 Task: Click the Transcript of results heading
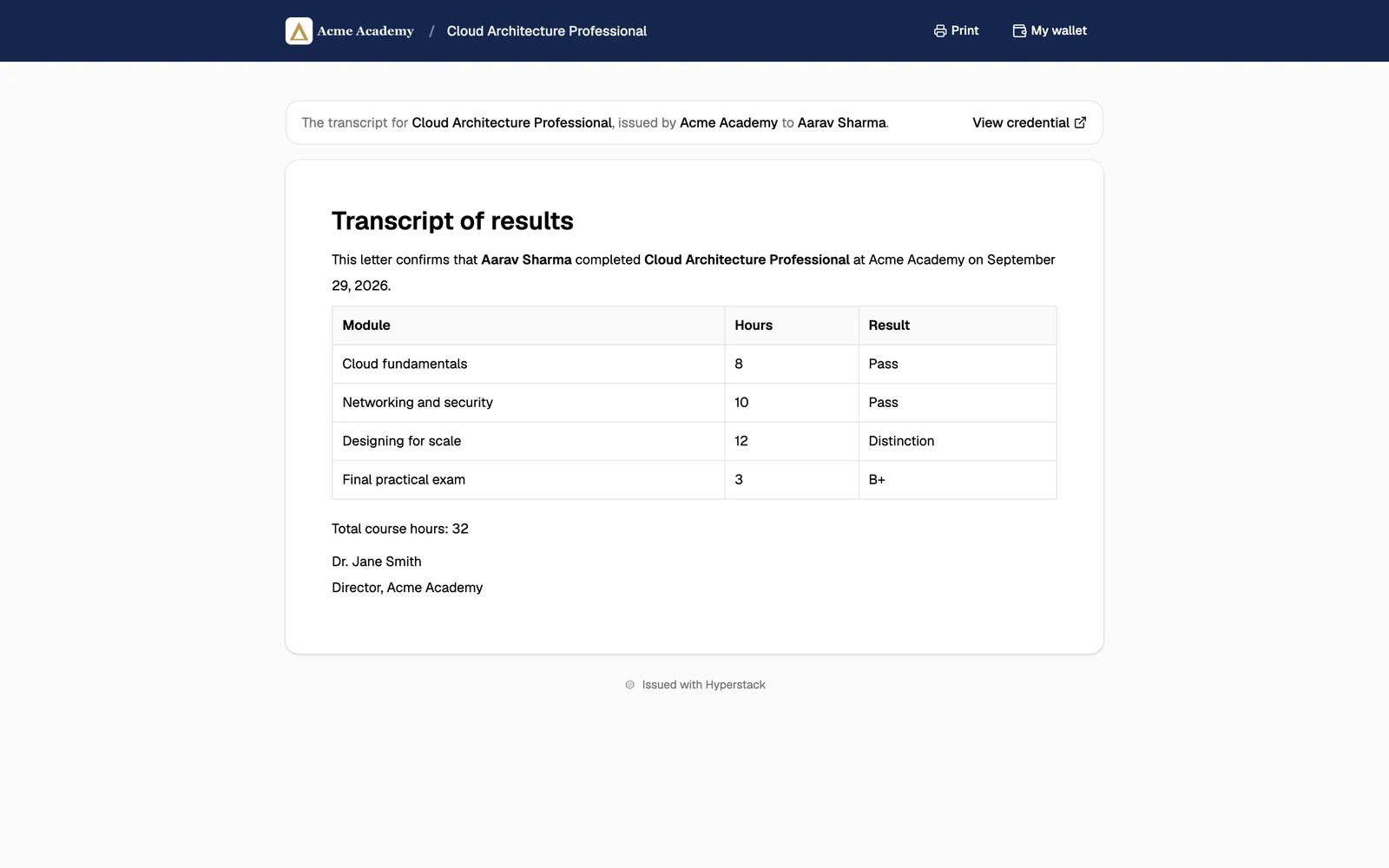point(452,221)
